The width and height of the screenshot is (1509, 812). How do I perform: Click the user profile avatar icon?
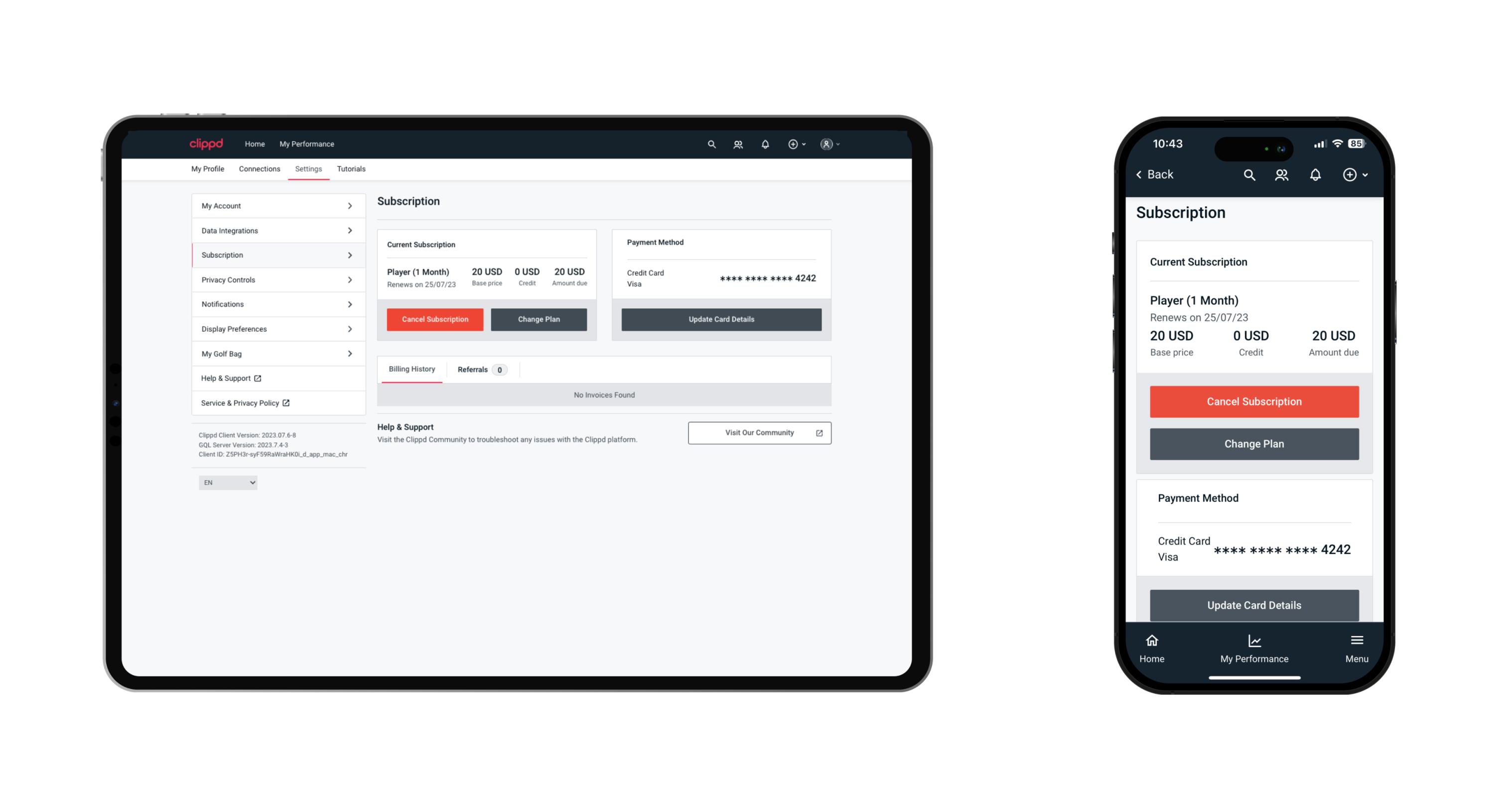[824, 144]
